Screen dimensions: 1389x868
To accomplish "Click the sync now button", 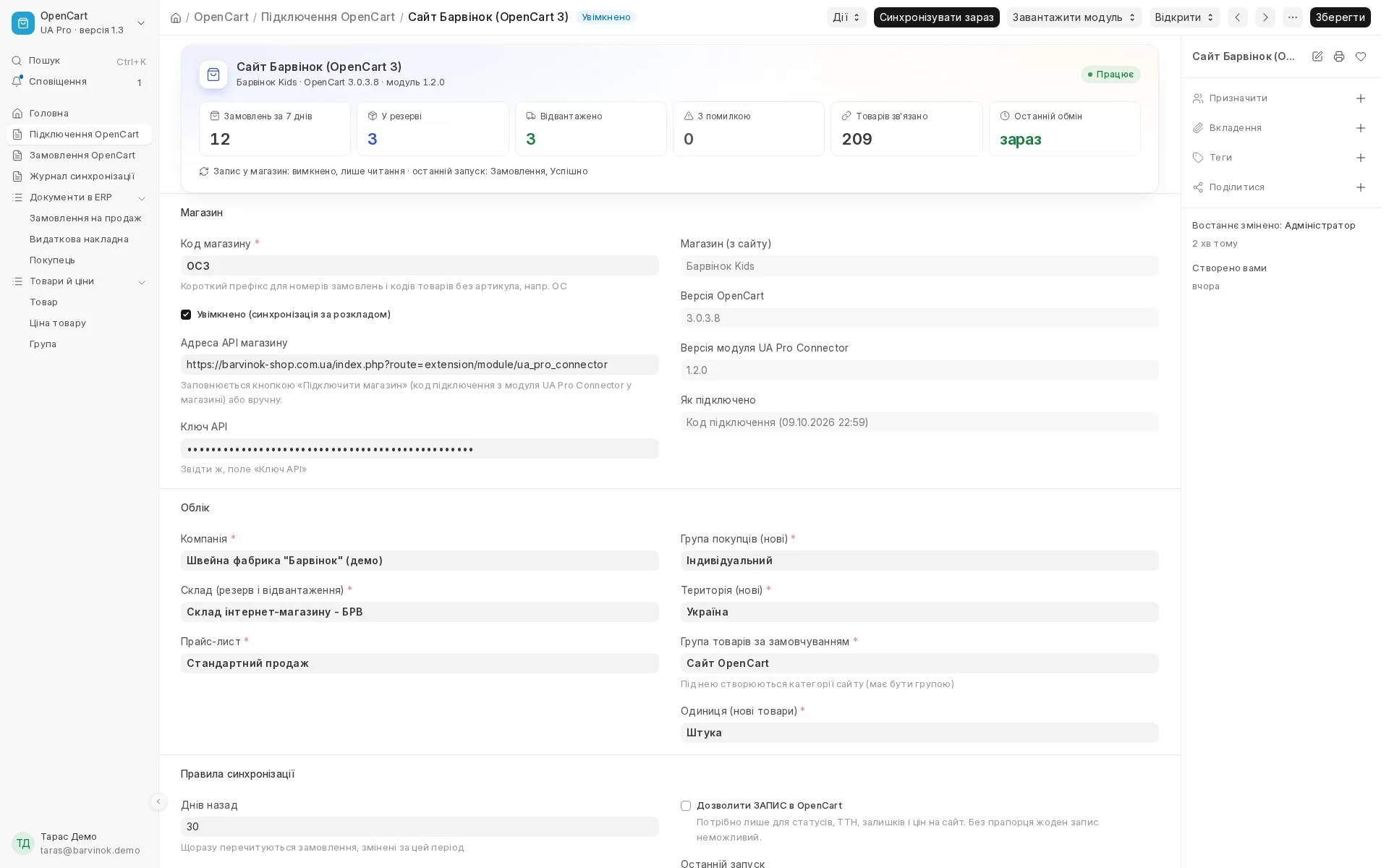I will (936, 17).
